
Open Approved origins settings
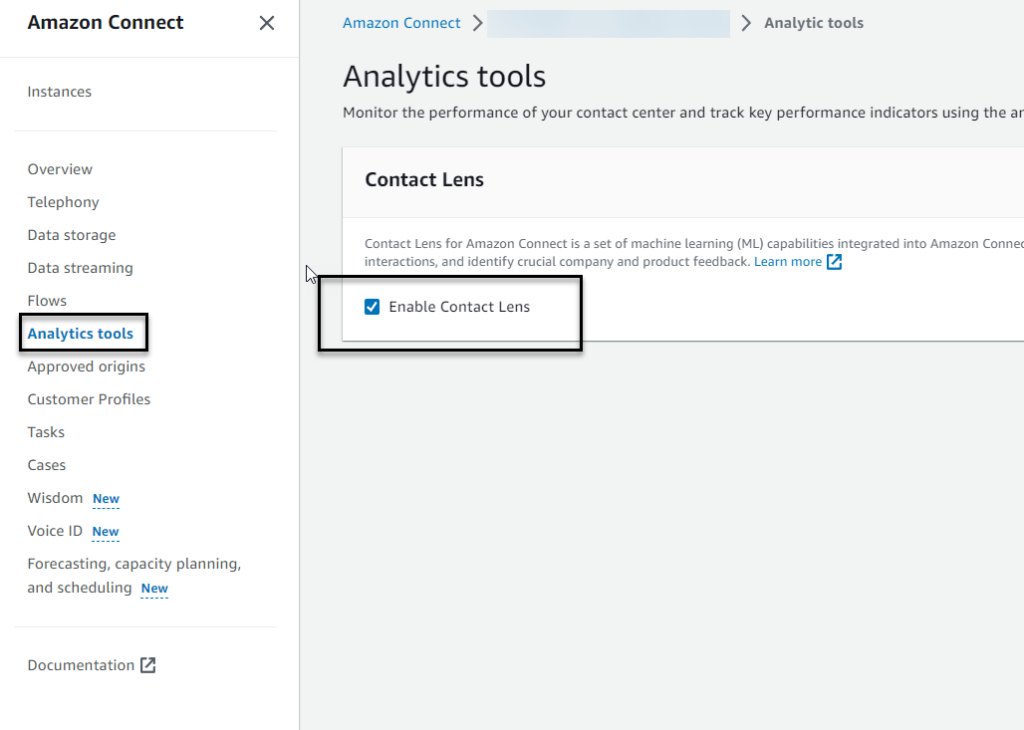coord(86,367)
